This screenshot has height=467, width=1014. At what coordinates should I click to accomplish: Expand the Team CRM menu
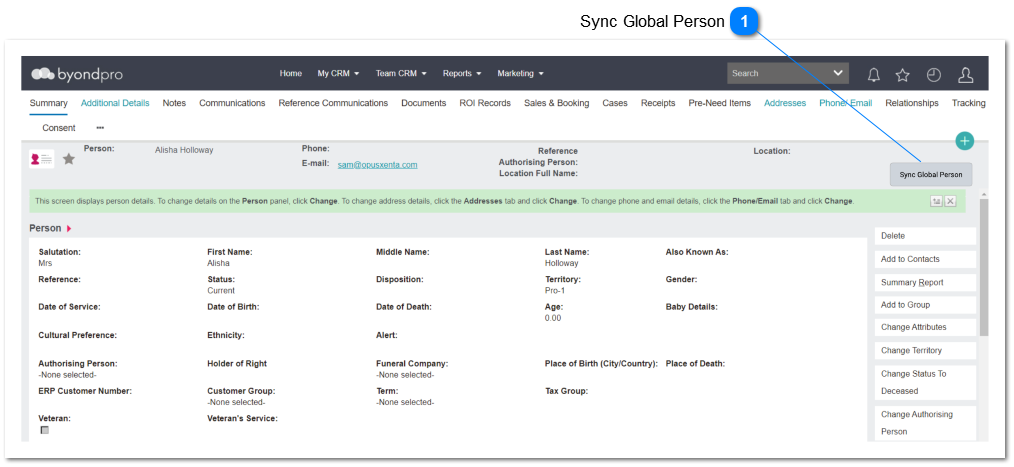pyautogui.click(x=401, y=73)
